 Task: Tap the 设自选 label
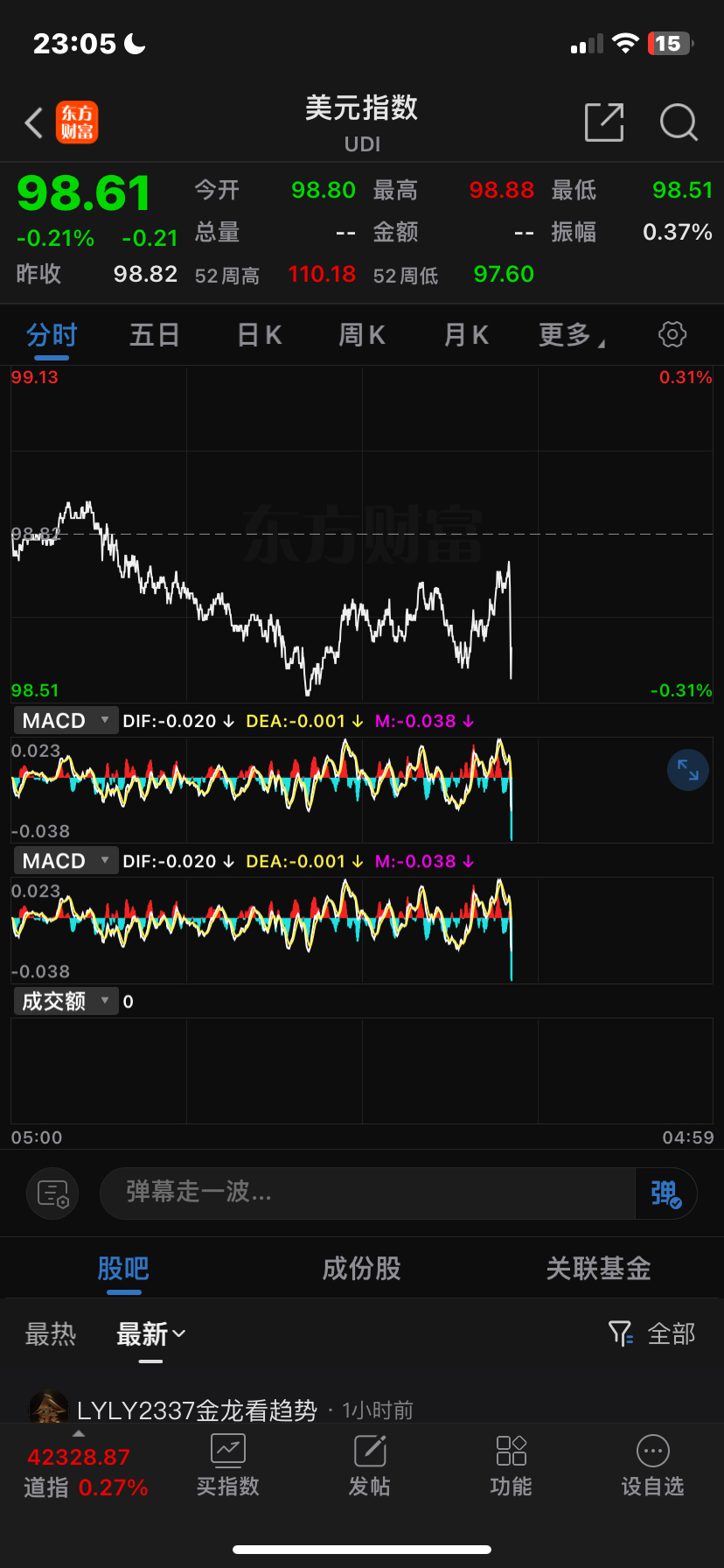[653, 1486]
